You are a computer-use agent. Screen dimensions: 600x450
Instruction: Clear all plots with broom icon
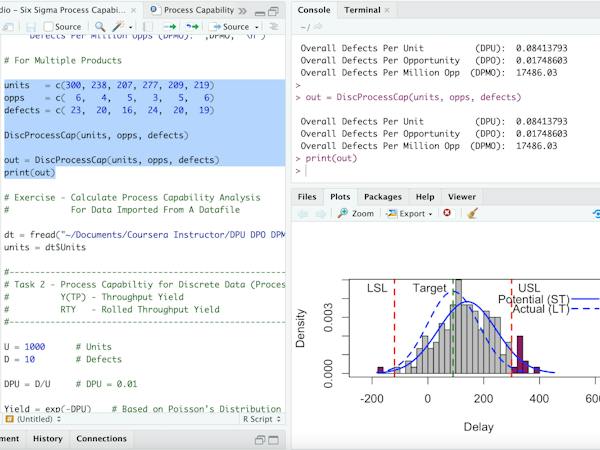click(473, 213)
